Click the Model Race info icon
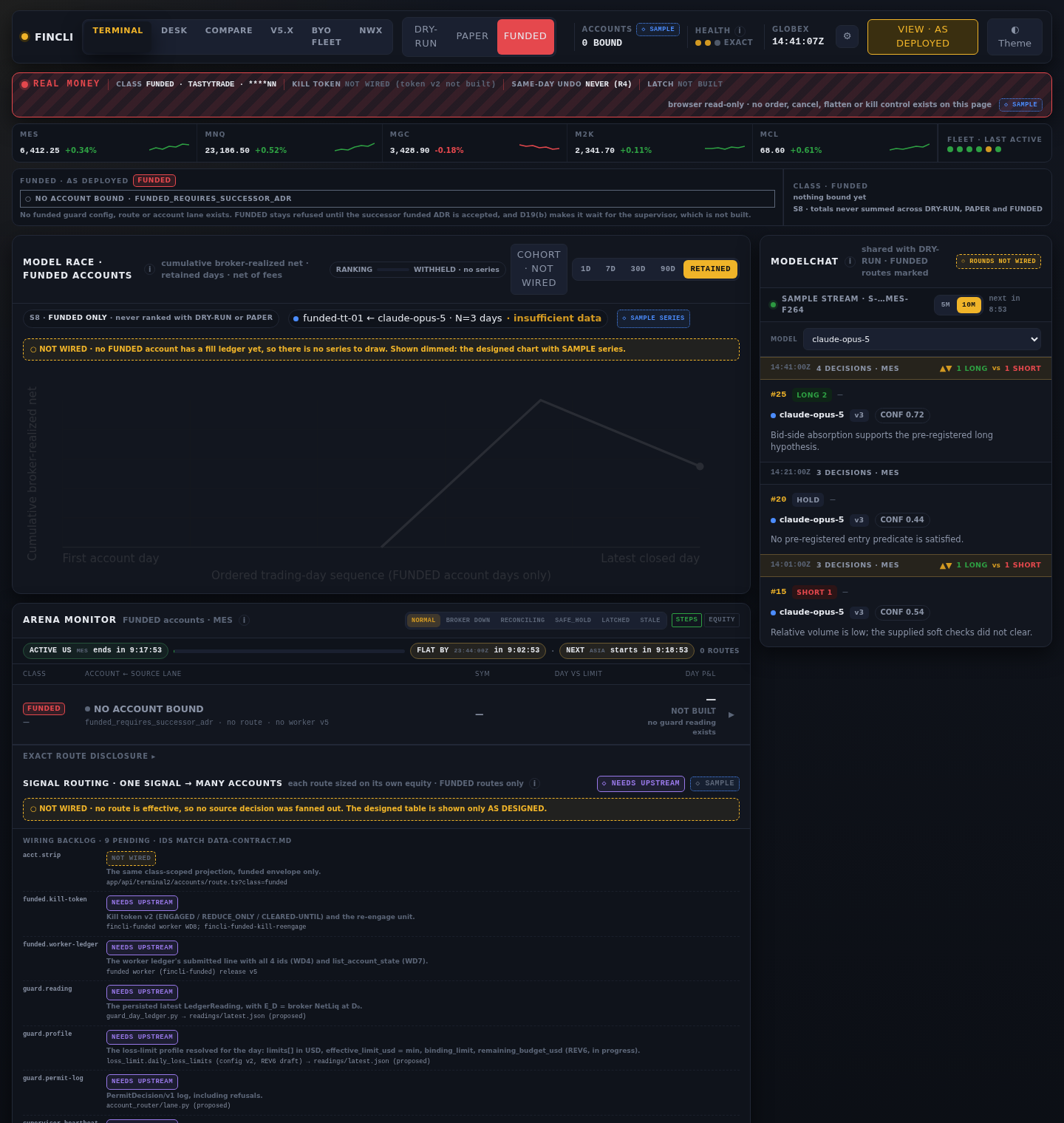 pyautogui.click(x=149, y=269)
